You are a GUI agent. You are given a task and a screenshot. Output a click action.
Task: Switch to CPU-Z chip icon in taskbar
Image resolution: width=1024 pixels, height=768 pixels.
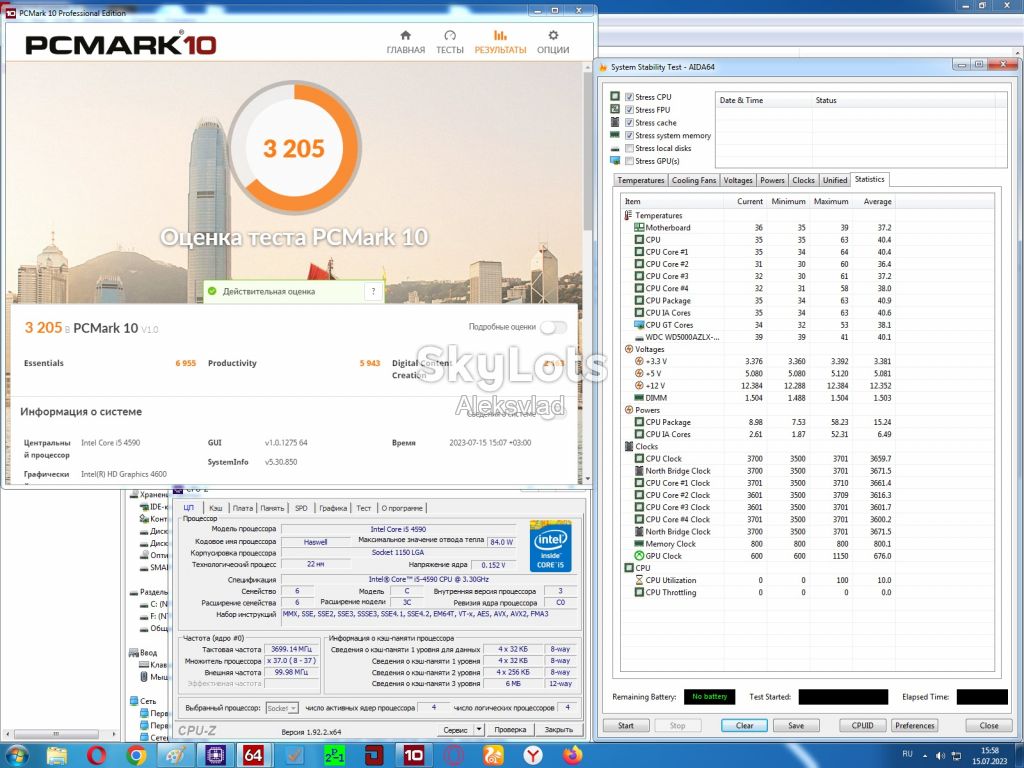point(214,756)
